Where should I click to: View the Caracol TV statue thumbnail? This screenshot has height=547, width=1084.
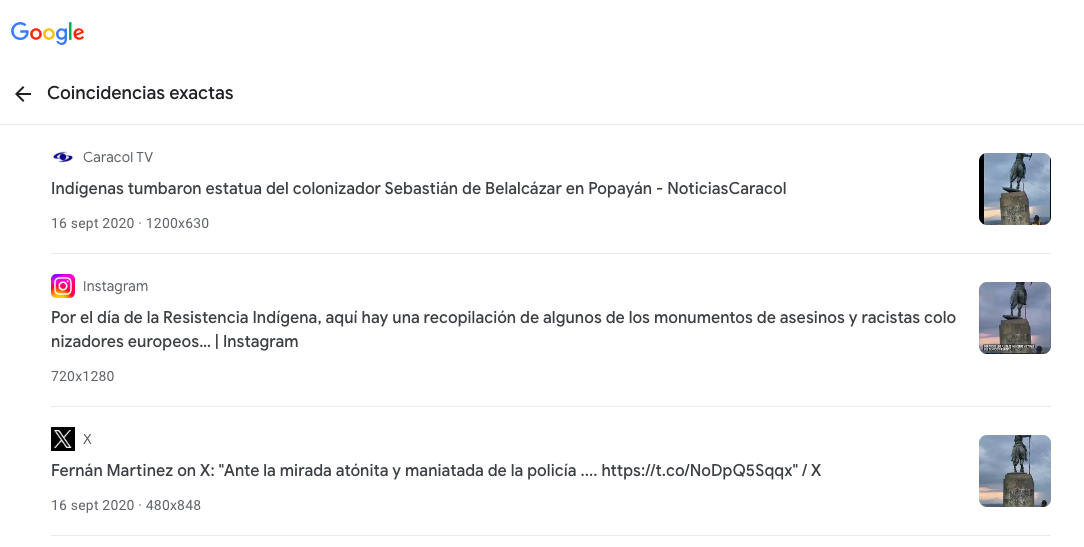coord(1015,189)
